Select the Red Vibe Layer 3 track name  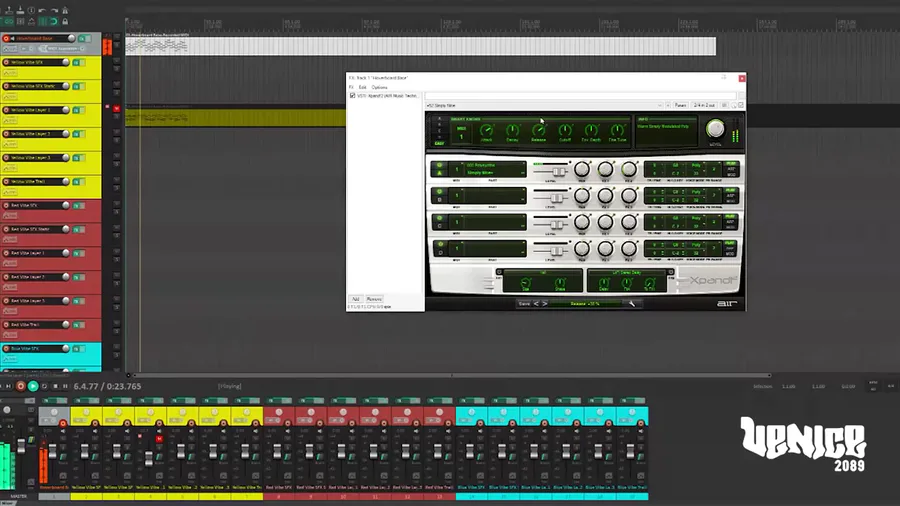tap(28, 301)
